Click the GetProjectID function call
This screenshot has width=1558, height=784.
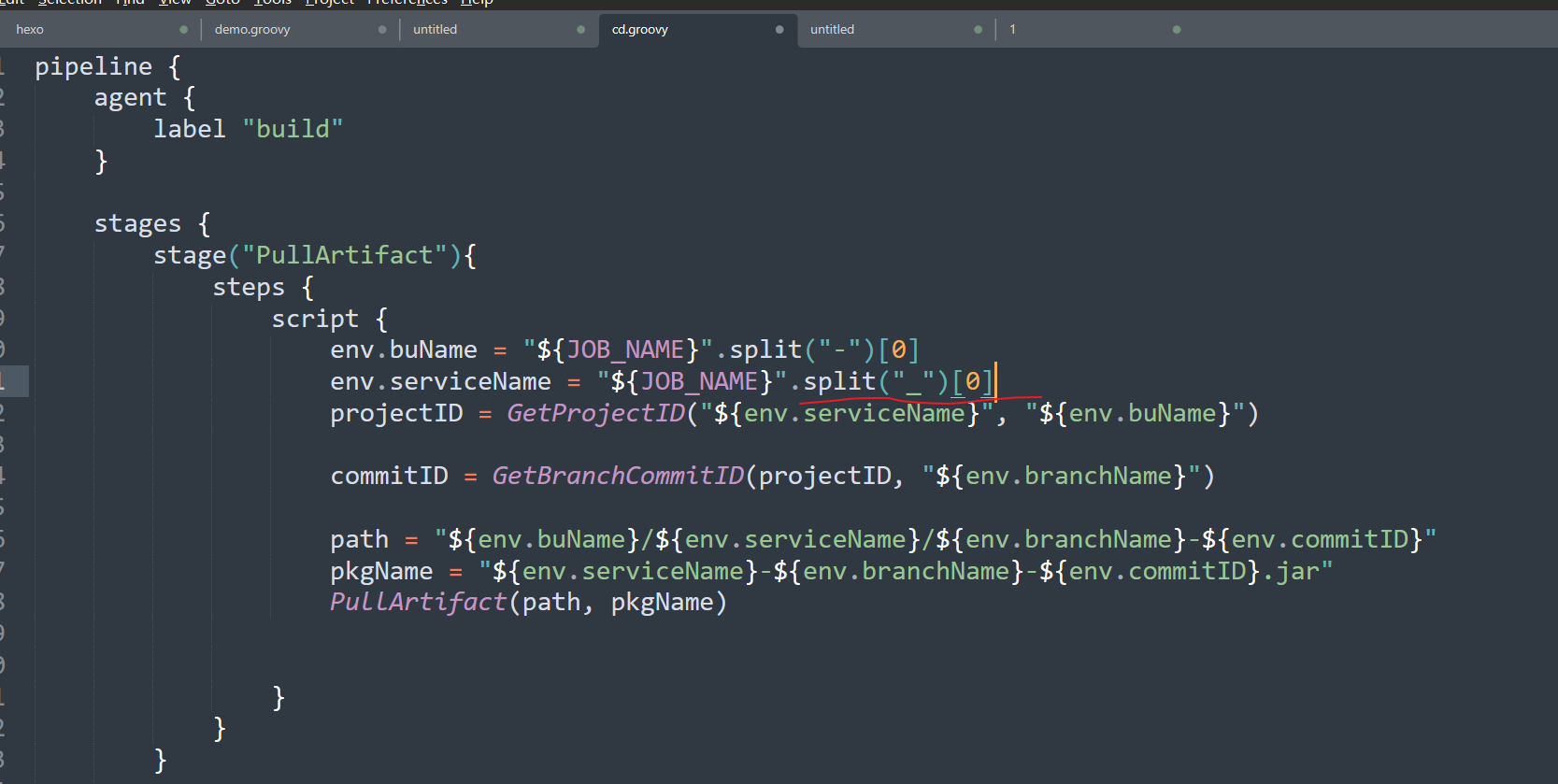[596, 413]
